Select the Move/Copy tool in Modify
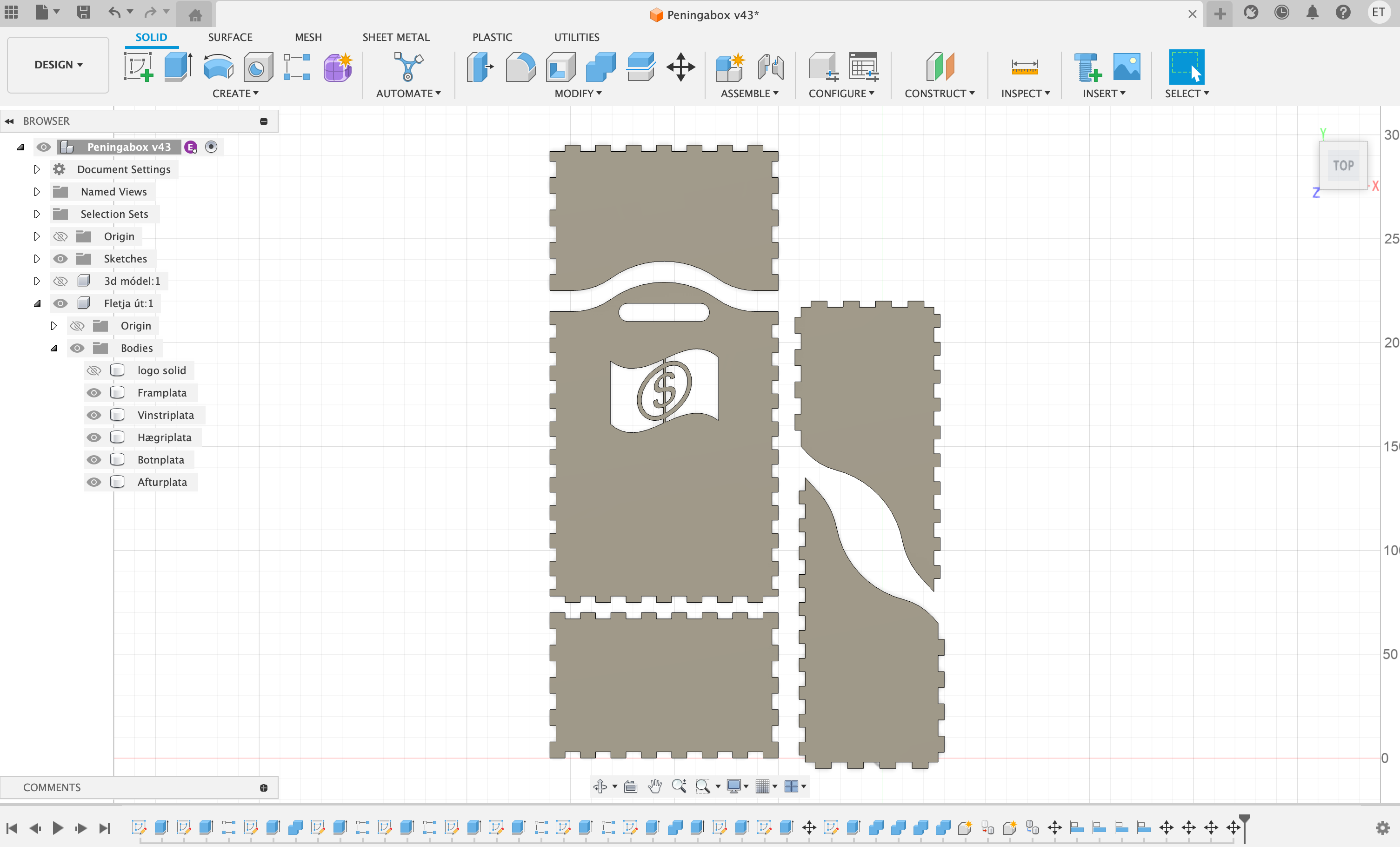This screenshot has height=847, width=1400. click(680, 67)
